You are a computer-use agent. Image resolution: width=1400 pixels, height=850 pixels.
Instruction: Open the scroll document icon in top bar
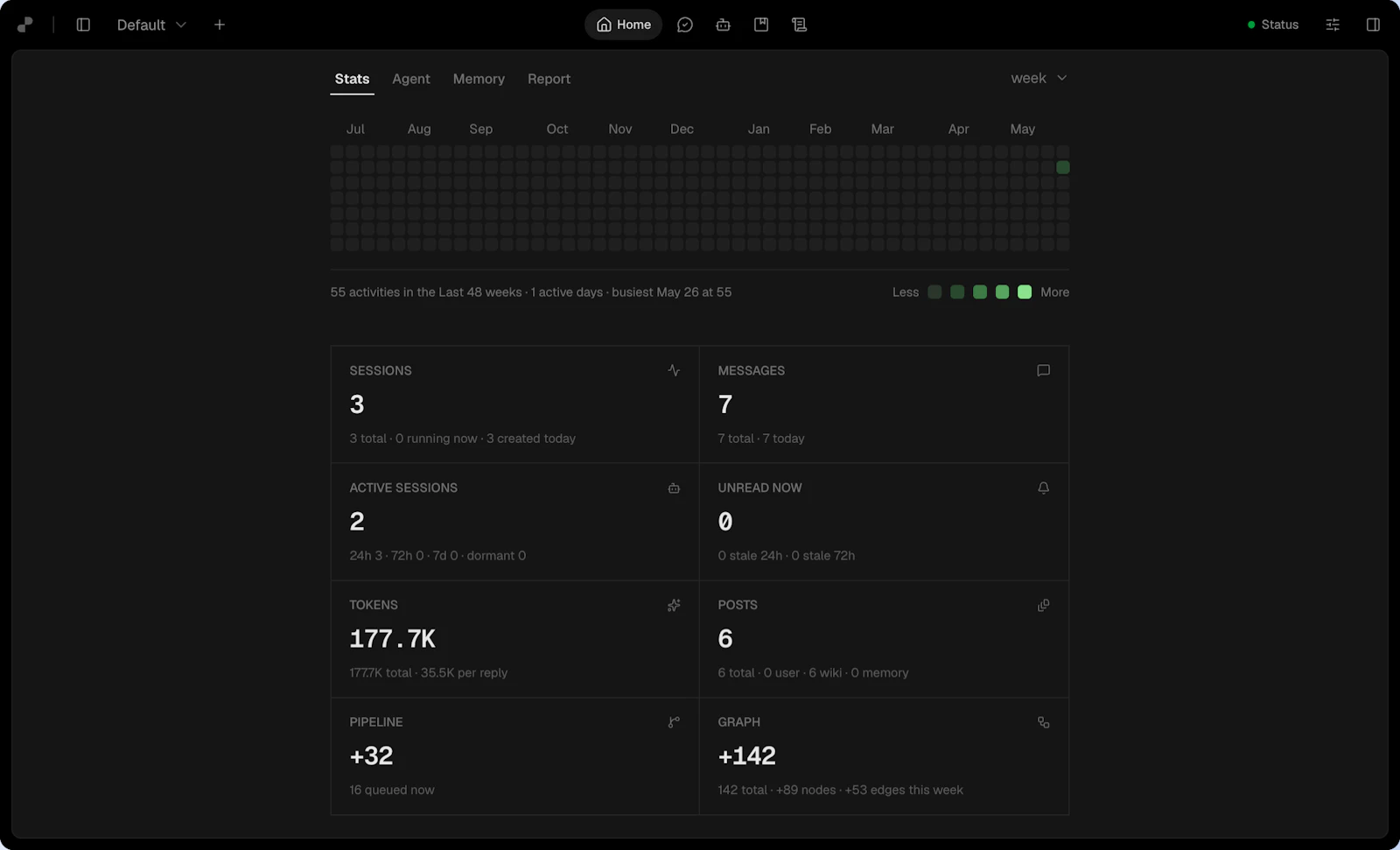click(799, 25)
